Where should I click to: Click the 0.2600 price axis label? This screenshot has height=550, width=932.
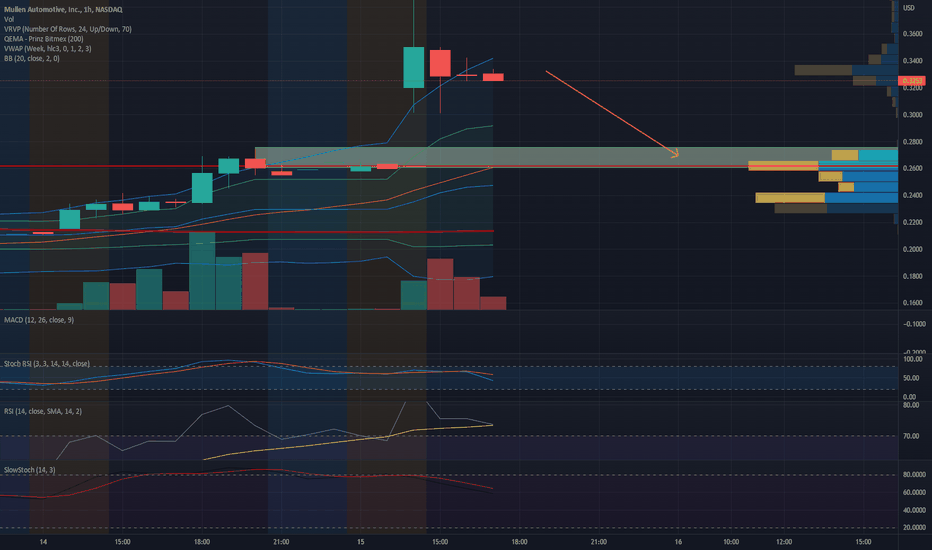(x=913, y=168)
